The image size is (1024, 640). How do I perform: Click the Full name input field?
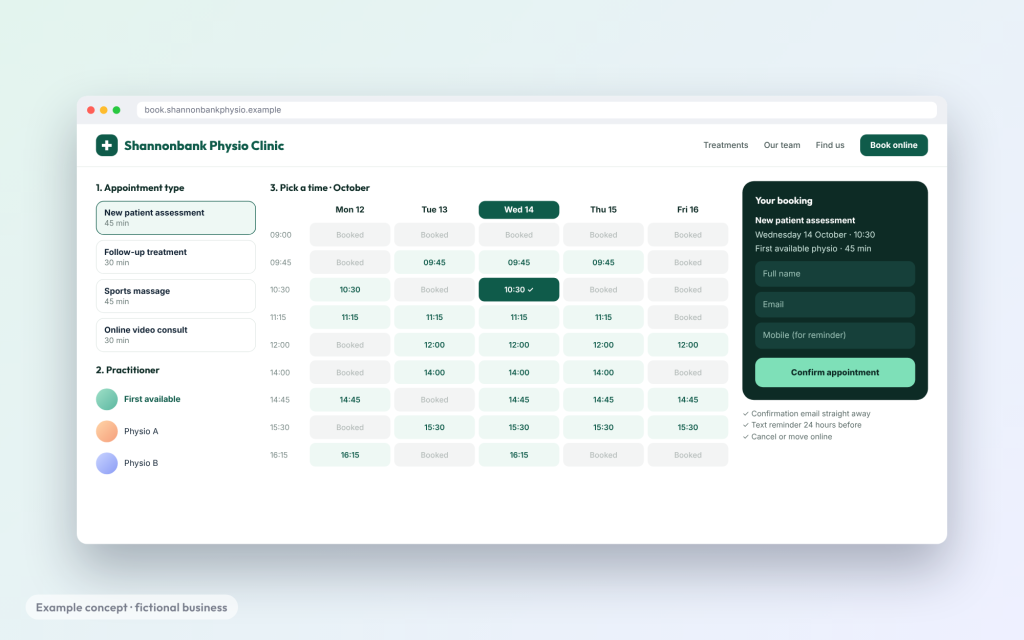[x=835, y=274]
